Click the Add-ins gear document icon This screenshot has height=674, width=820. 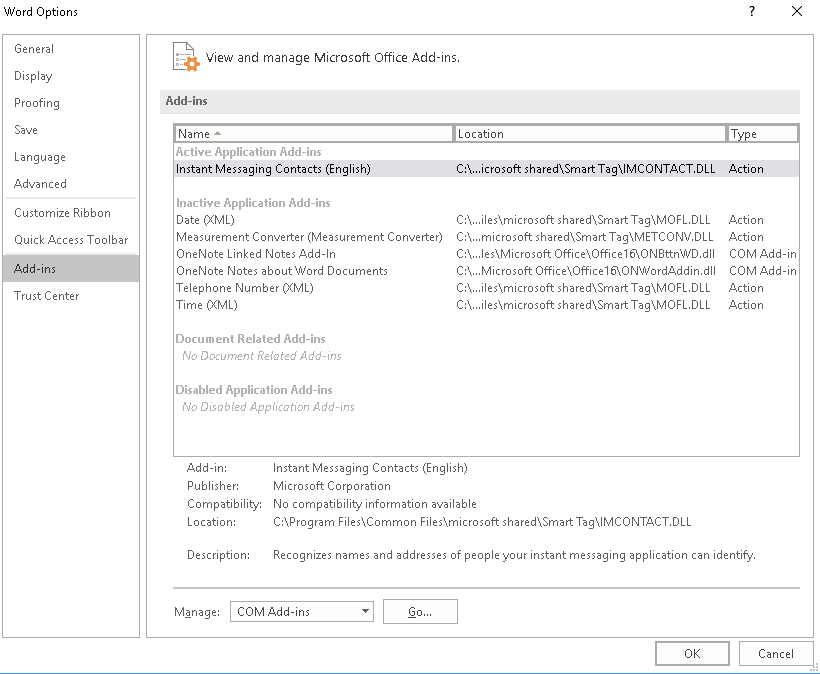(186, 57)
